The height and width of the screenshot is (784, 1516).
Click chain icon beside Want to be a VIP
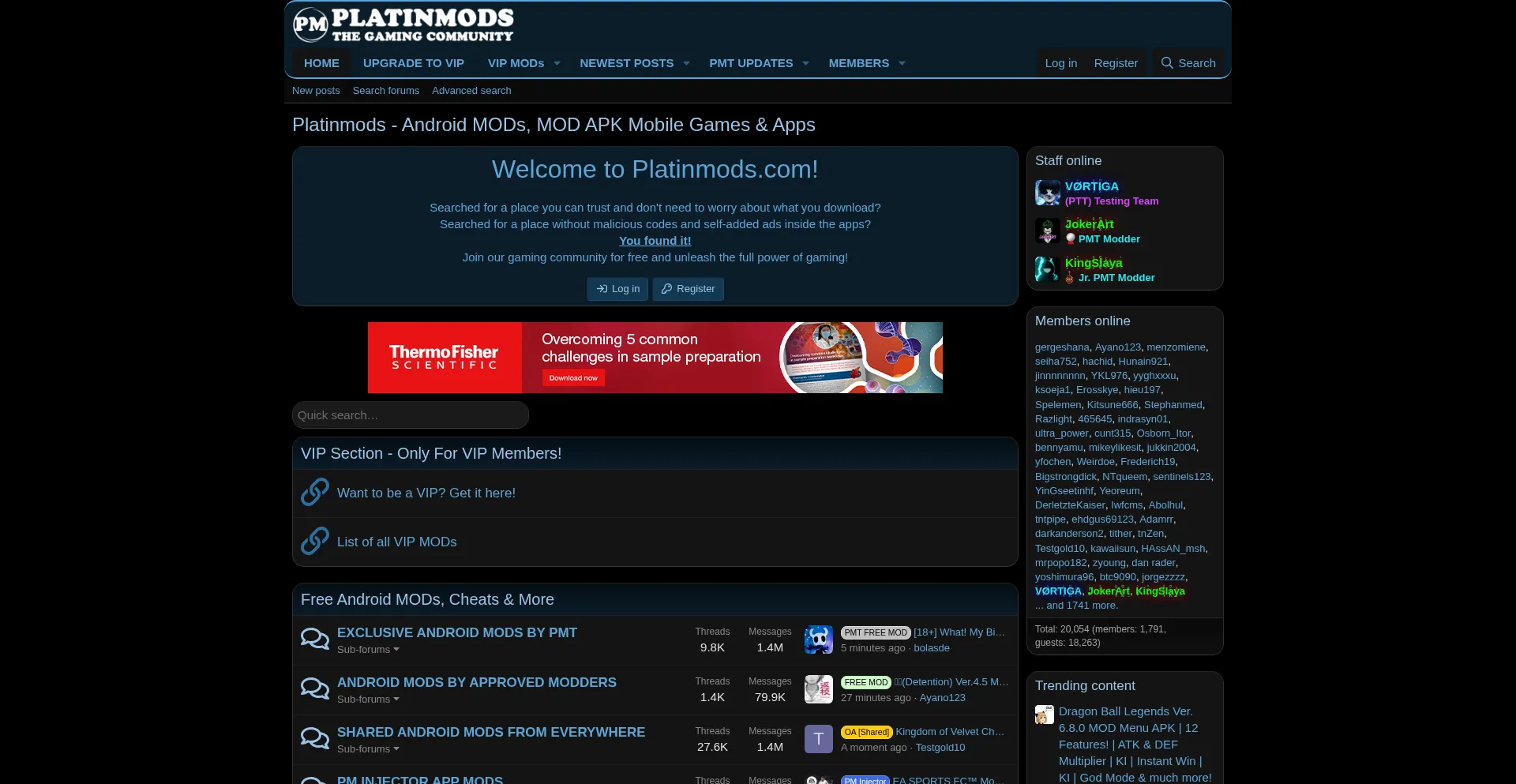[314, 492]
